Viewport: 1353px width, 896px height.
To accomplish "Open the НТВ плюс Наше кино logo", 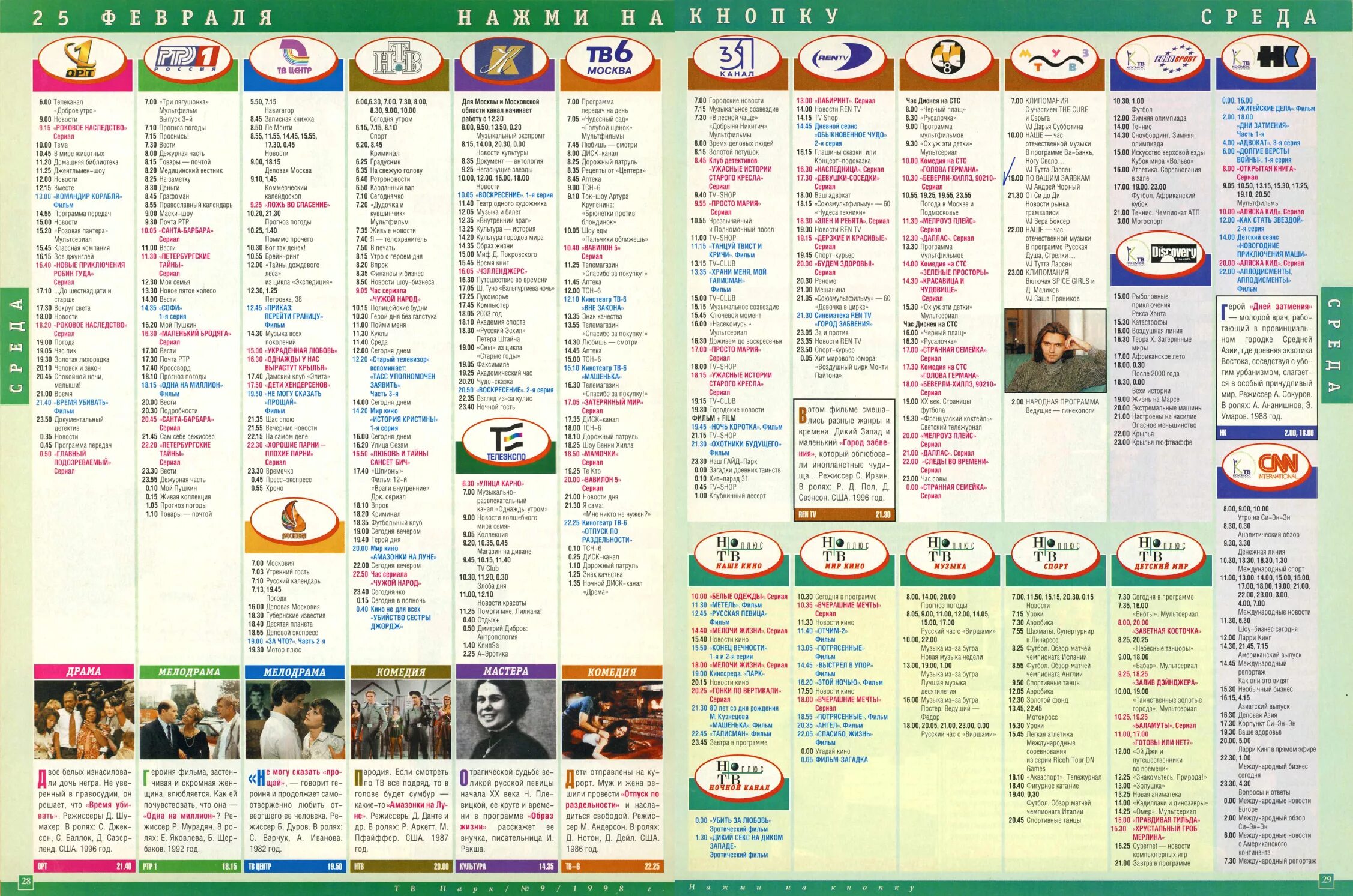I will [738, 553].
